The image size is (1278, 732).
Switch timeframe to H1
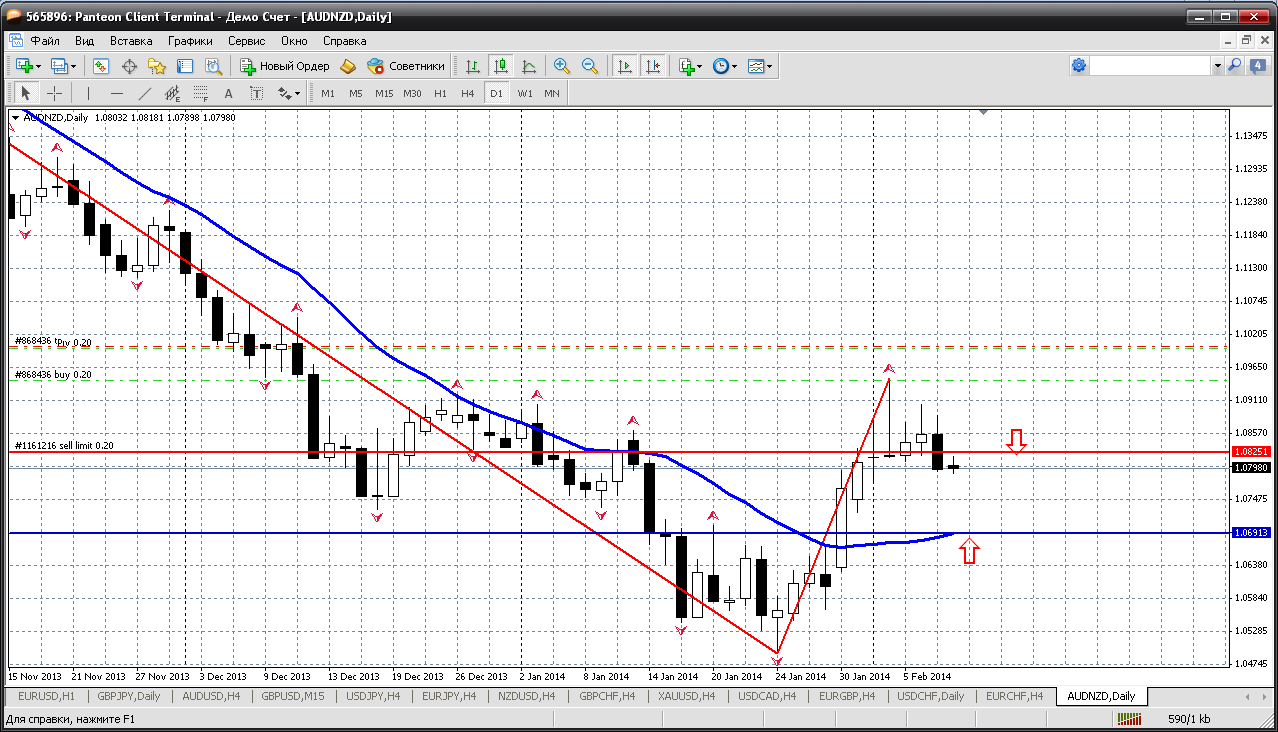[440, 93]
